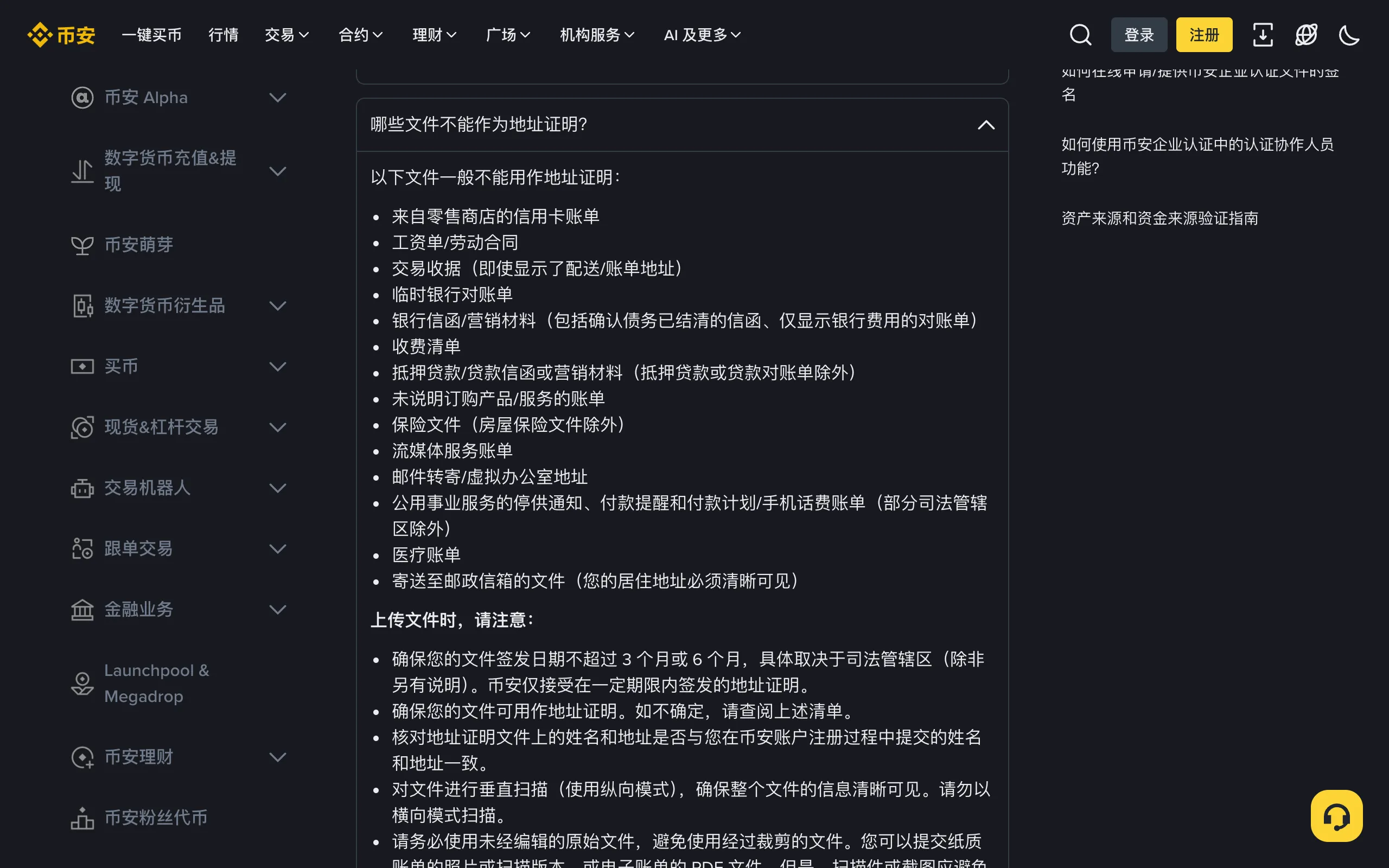Open the AI 及更多 menu
Image resolution: width=1389 pixels, height=868 pixels.
[702, 35]
